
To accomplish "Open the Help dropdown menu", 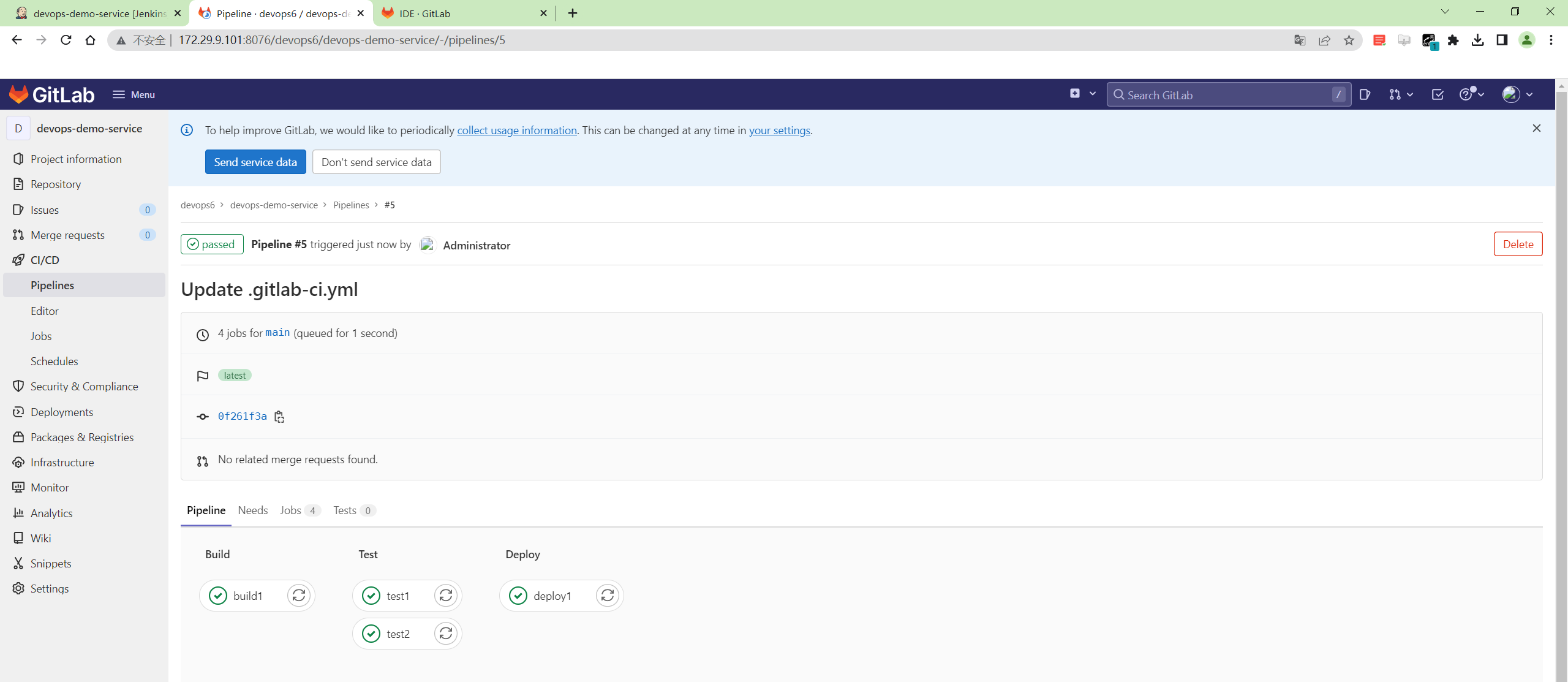I will 1471,94.
